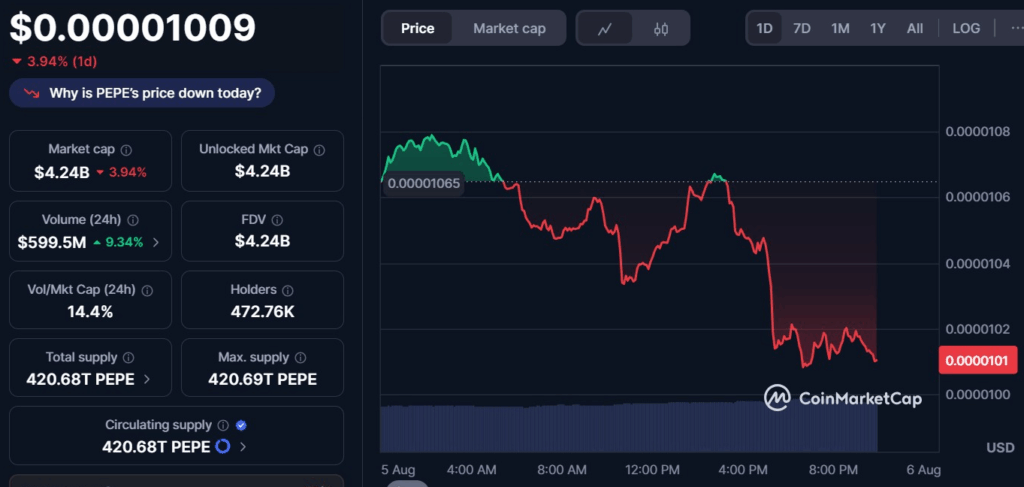Select the Price chart tab
Screen dimensions: 1024x487
pyautogui.click(x=417, y=29)
